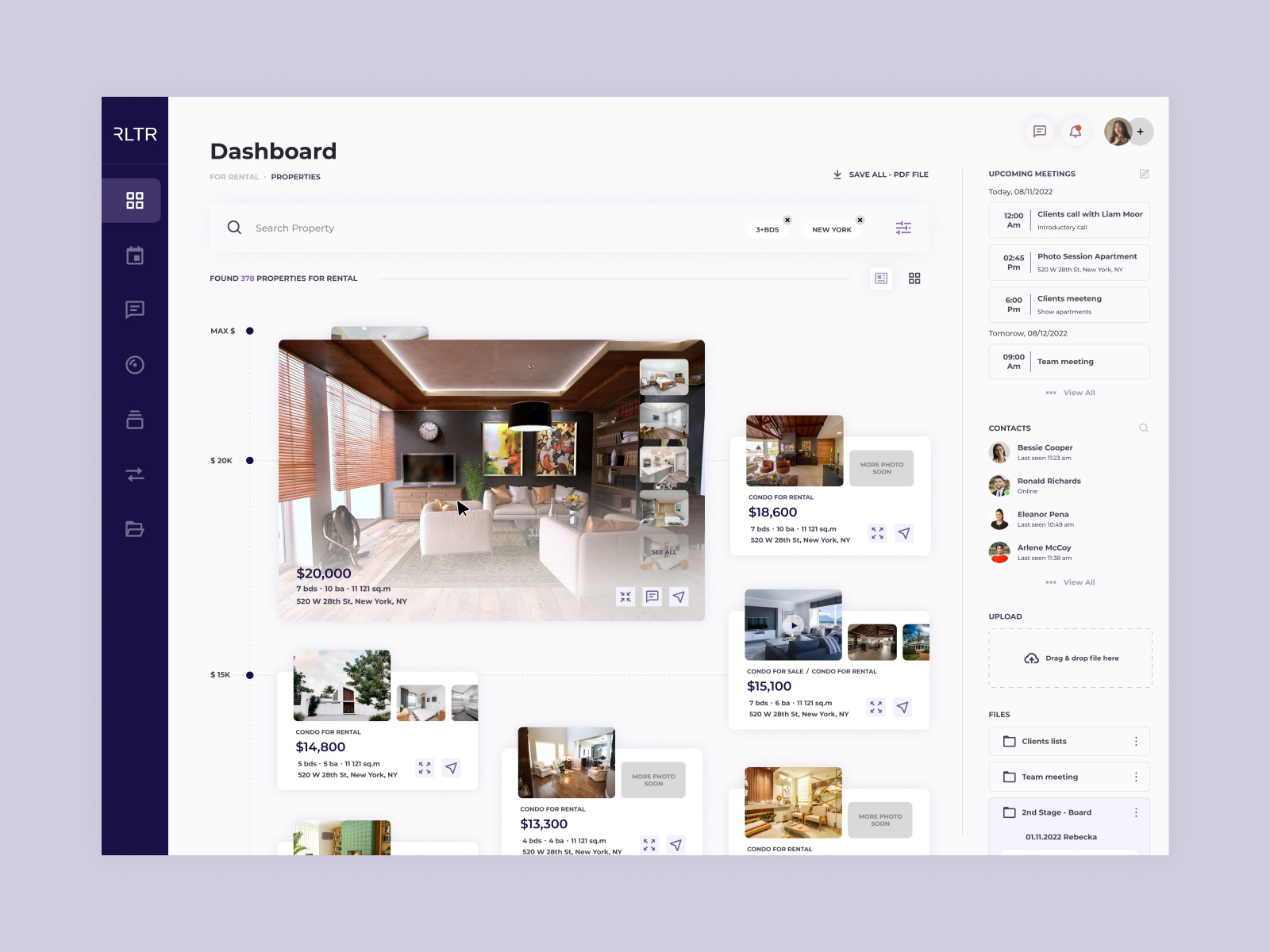Expand the 2nd Stage - Board file options
The image size is (1270, 952).
pos(1137,812)
